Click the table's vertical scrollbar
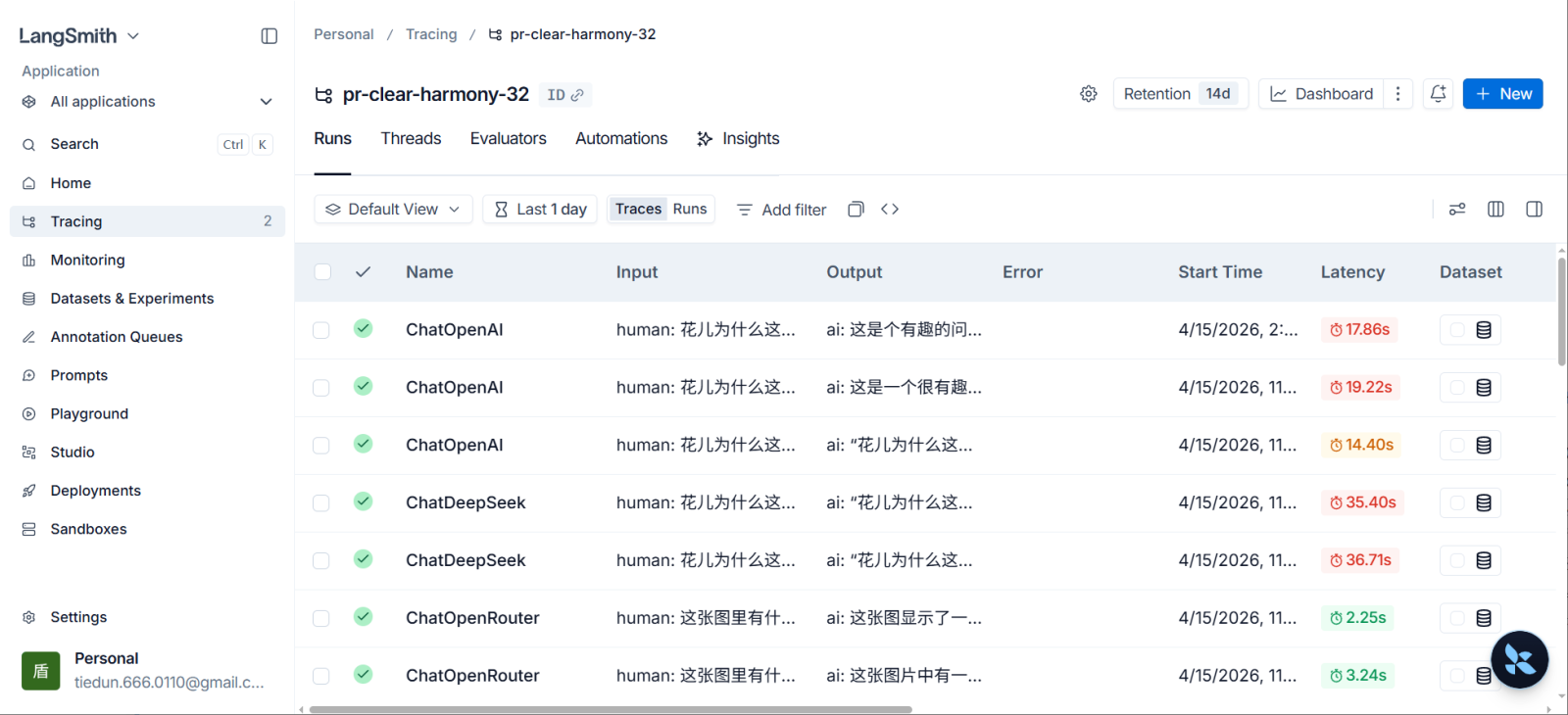The image size is (1568, 715). pyautogui.click(x=1561, y=312)
